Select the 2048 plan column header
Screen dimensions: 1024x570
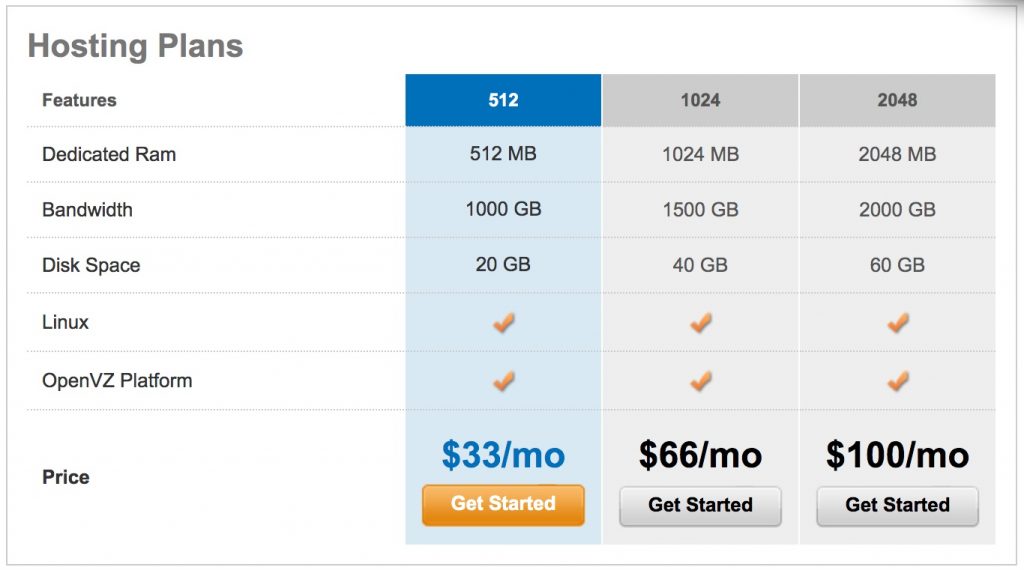pos(897,100)
